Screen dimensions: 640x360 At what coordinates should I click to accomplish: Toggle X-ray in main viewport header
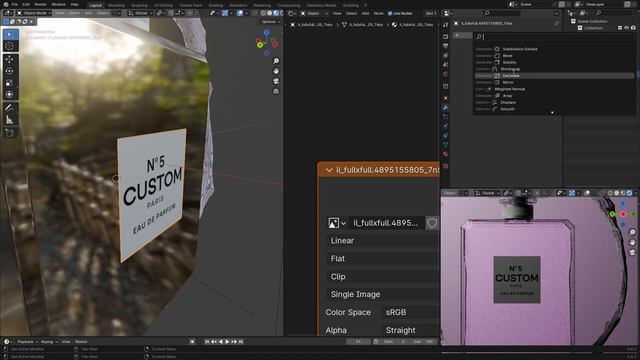[x=255, y=13]
